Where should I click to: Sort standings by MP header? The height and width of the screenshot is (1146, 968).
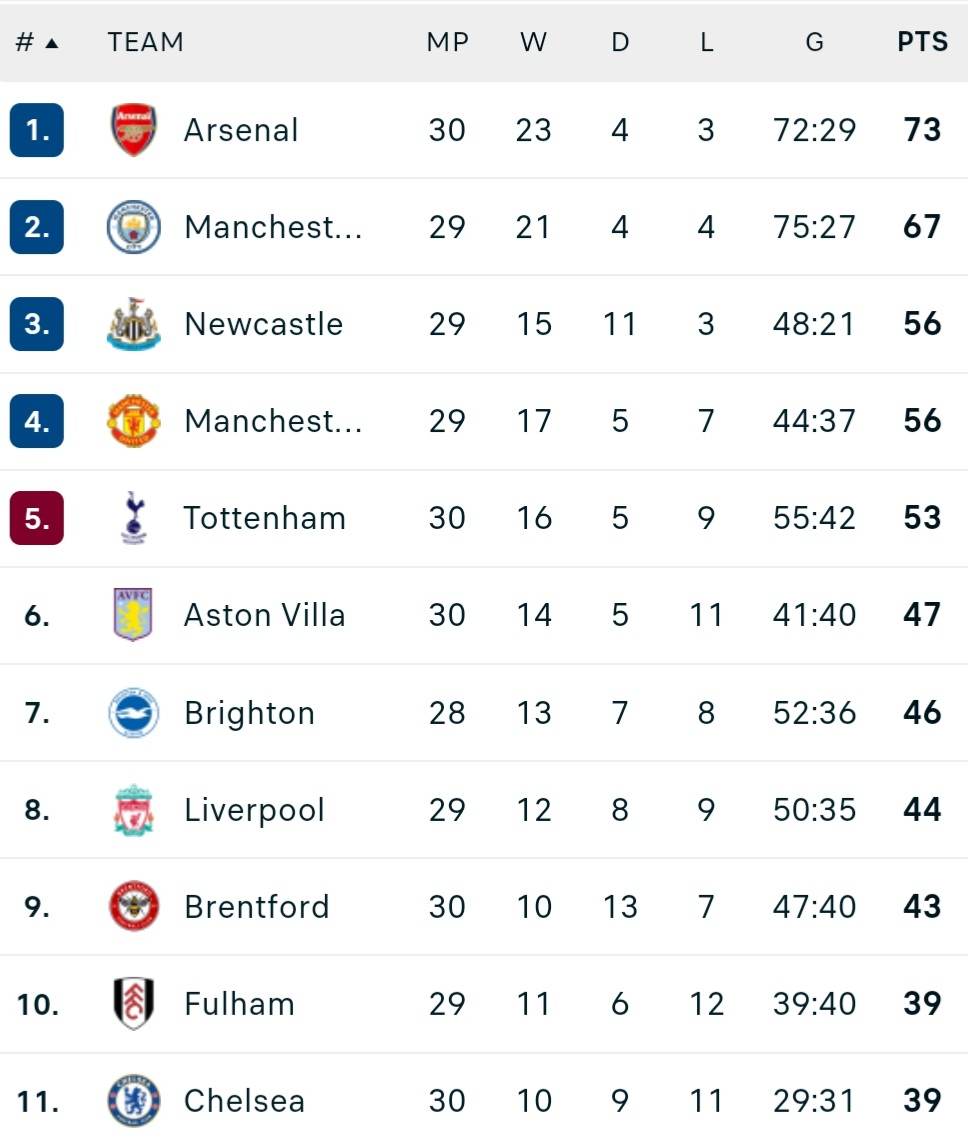point(447,42)
